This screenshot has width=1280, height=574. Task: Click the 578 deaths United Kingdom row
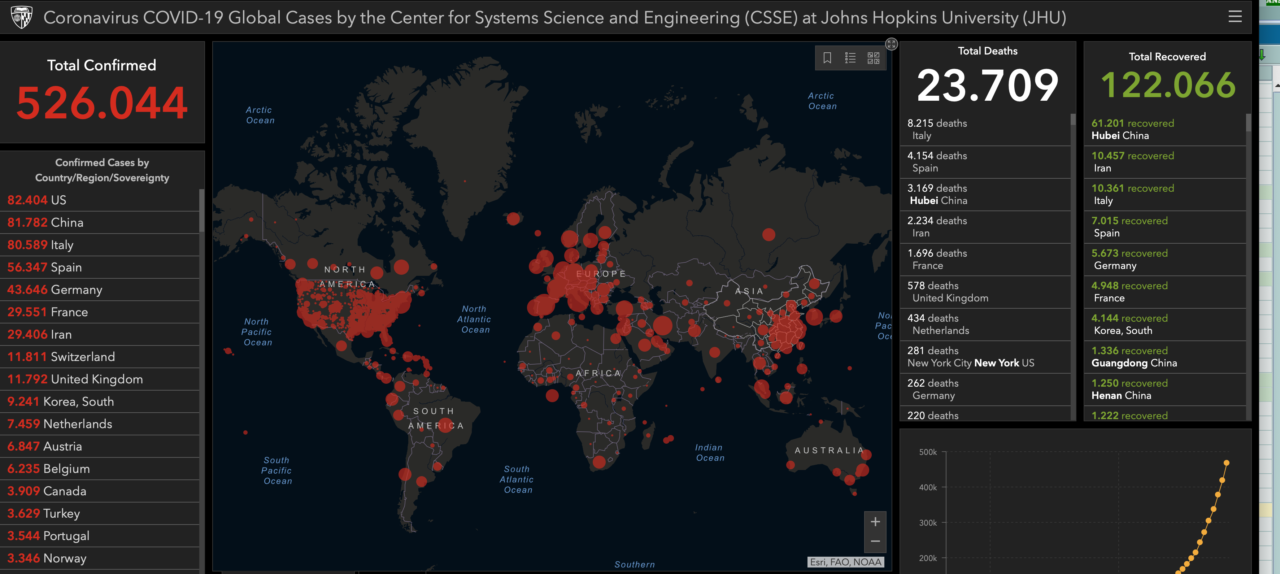pos(985,292)
